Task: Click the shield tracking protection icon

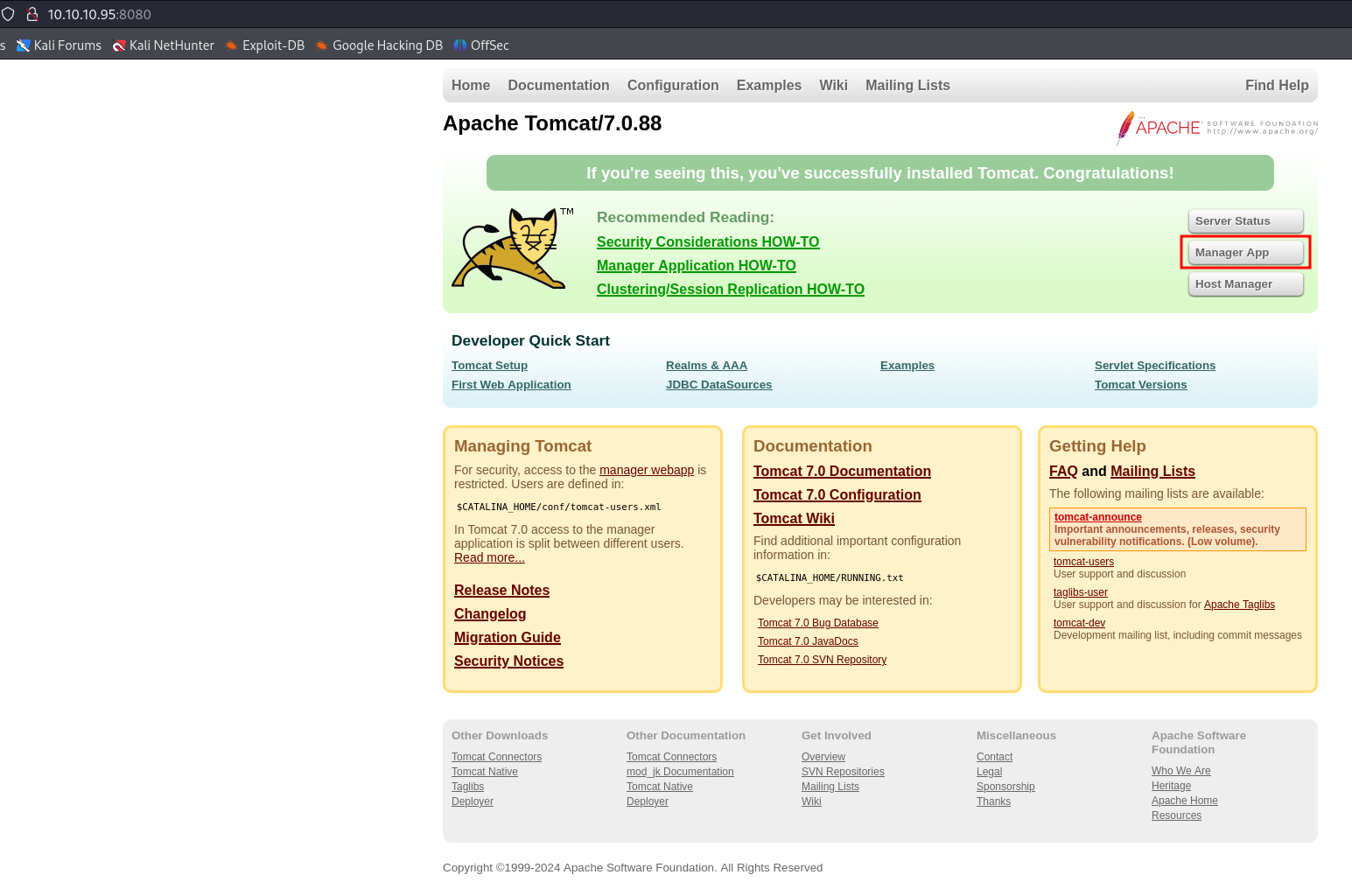Action: (x=8, y=14)
